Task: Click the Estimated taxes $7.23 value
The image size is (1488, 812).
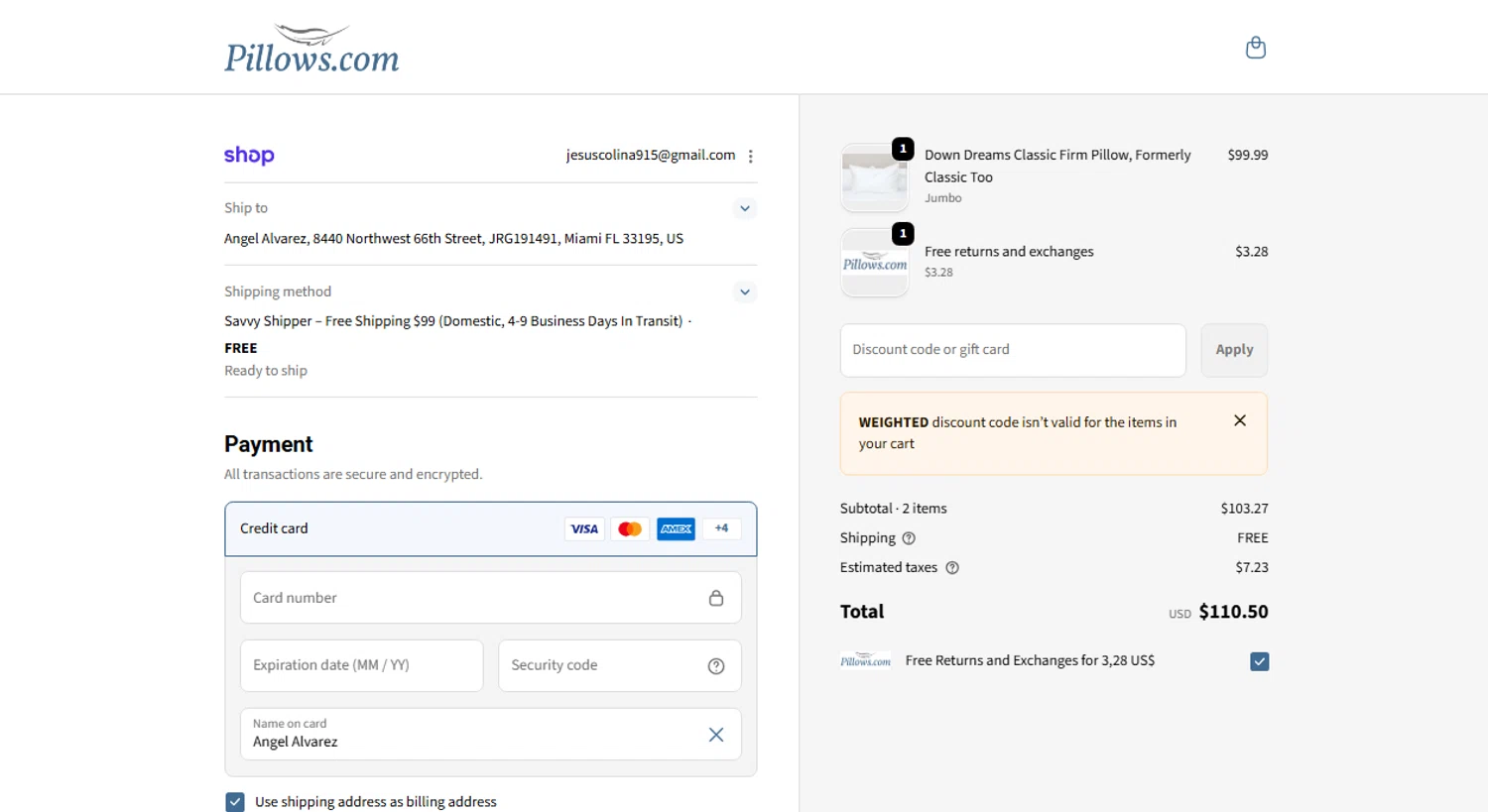Action: (x=1252, y=568)
